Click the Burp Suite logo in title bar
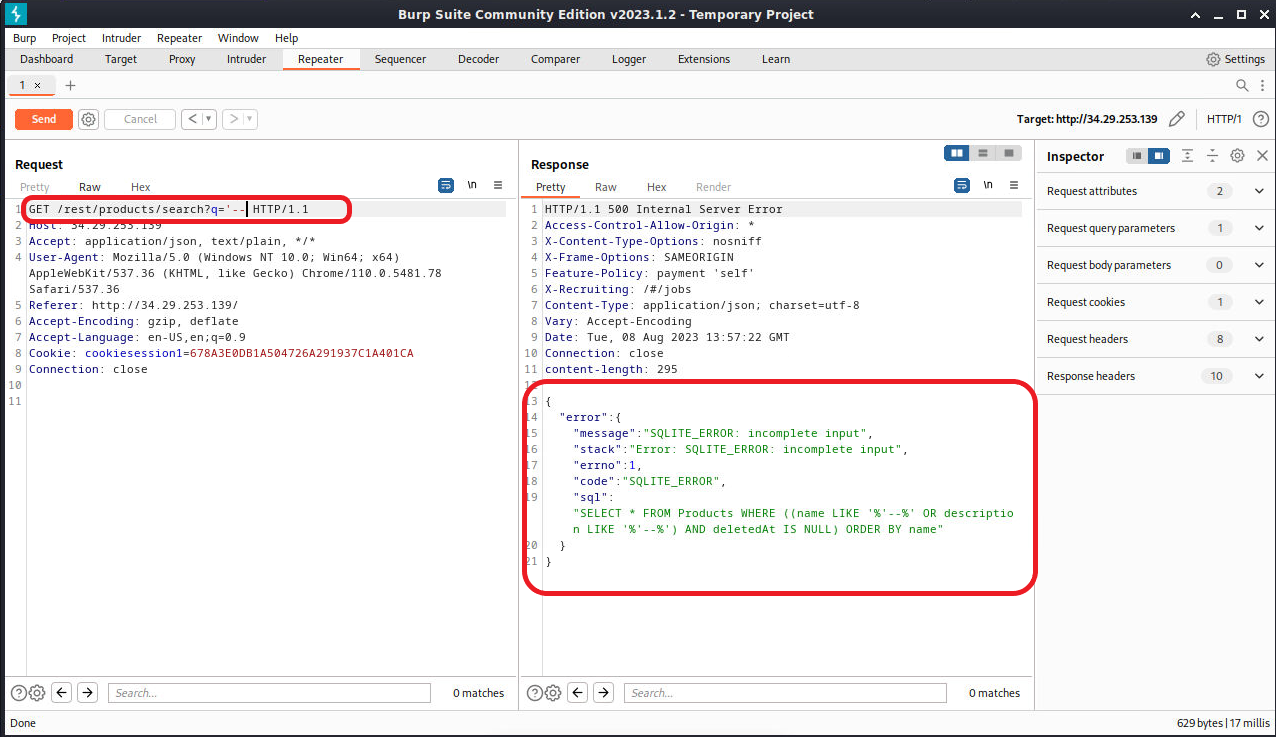The height and width of the screenshot is (737, 1276). (16, 14)
